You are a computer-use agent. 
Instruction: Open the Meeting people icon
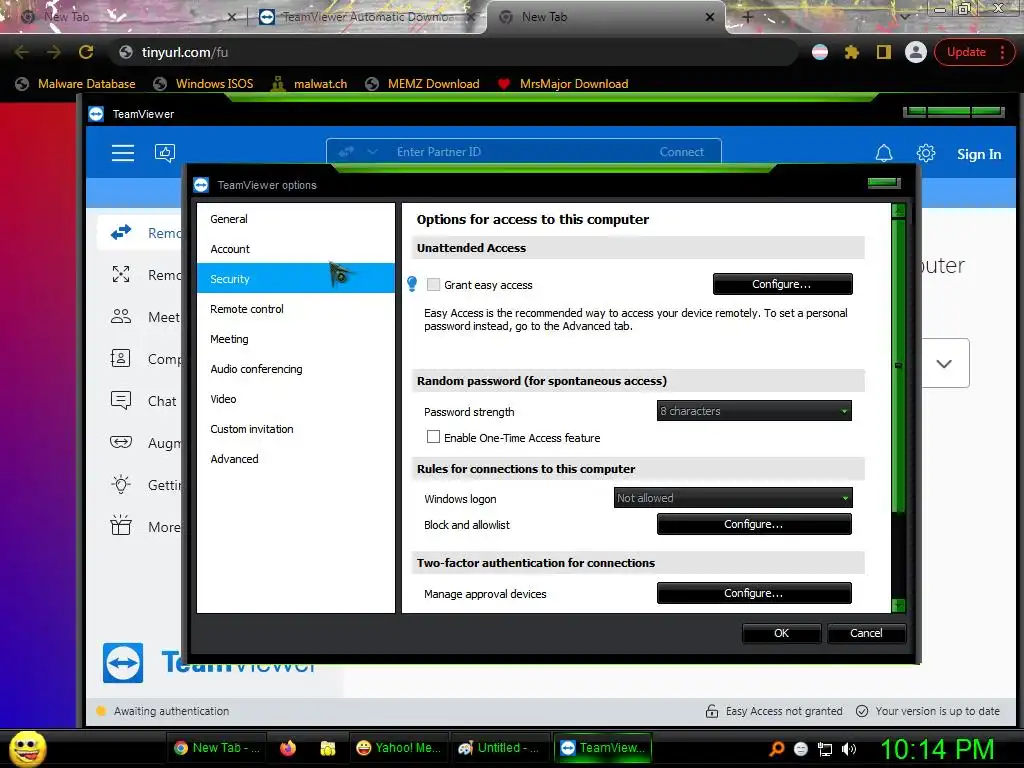(121, 317)
